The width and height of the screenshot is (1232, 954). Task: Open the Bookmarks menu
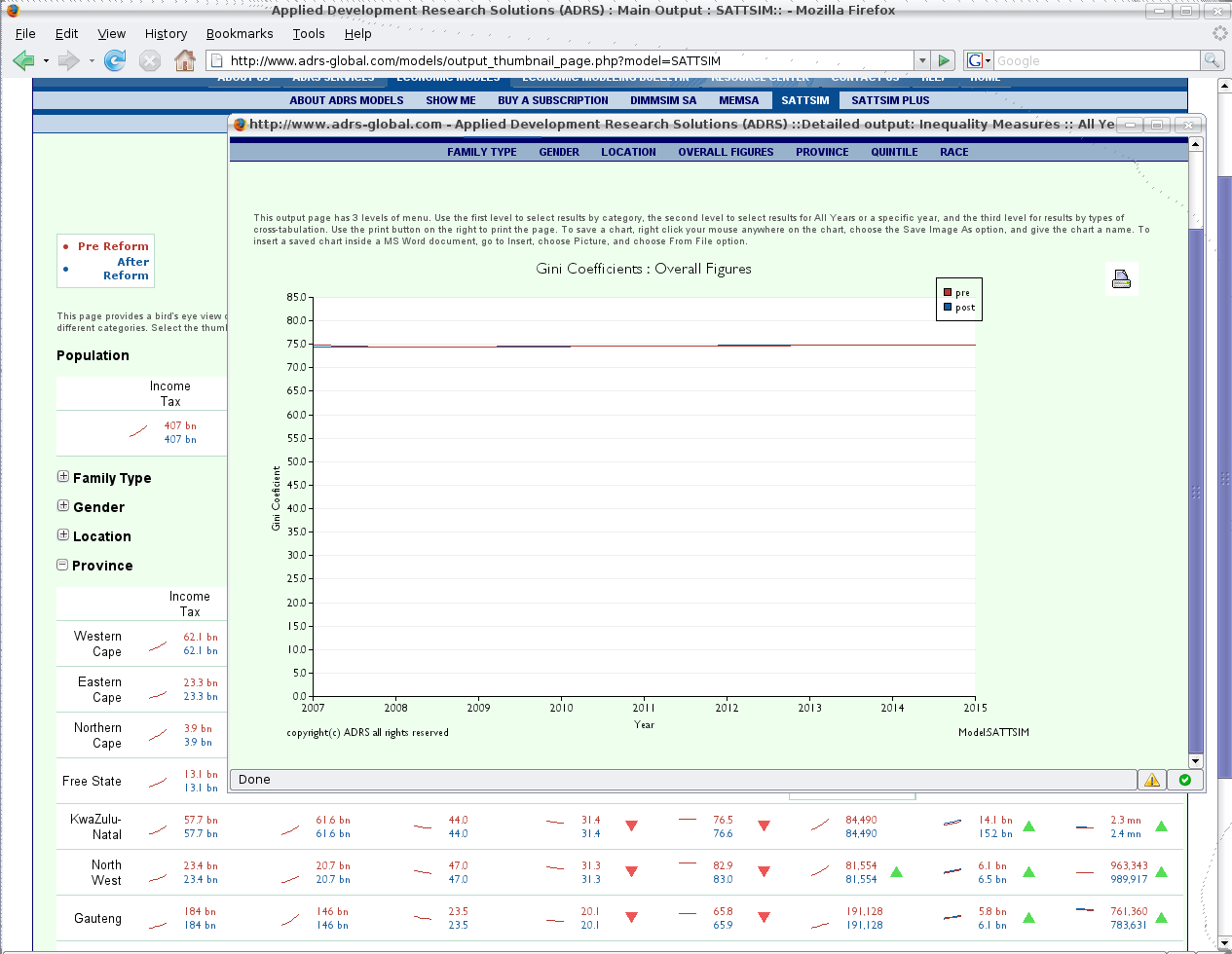click(240, 33)
